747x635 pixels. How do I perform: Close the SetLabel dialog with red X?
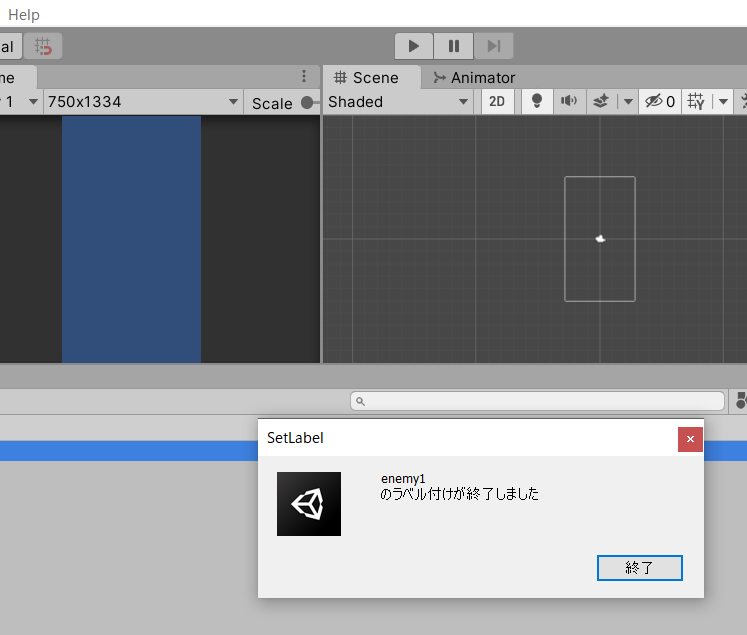point(690,439)
